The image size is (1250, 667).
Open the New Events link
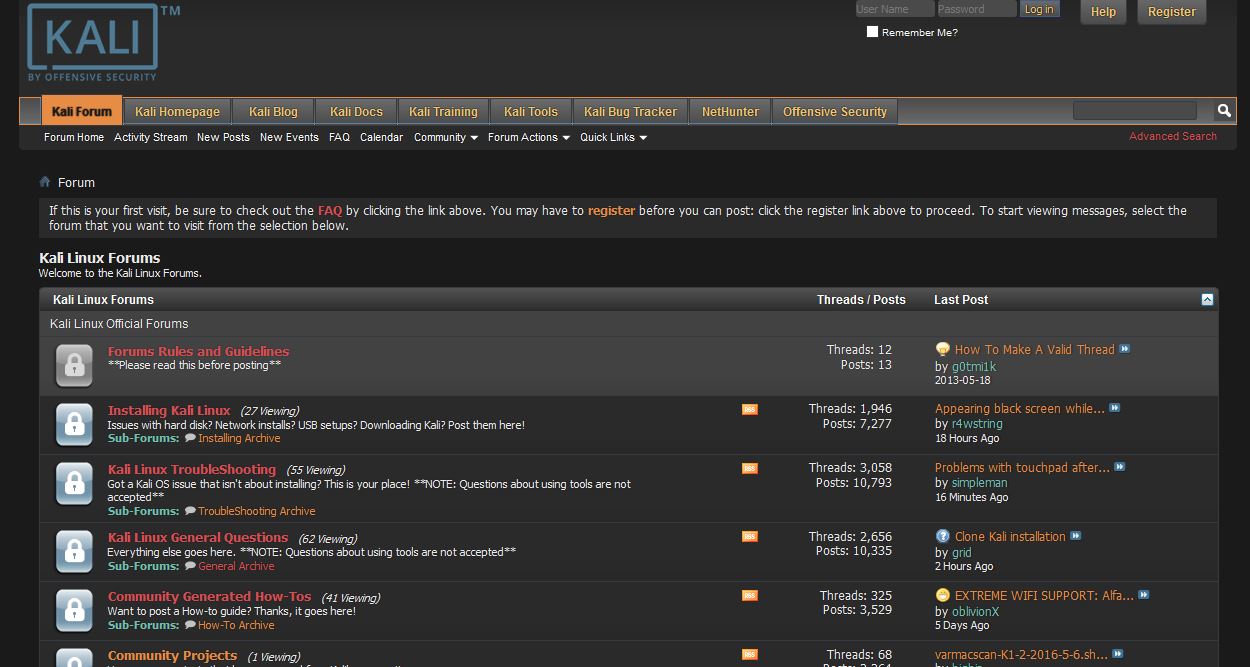(289, 137)
